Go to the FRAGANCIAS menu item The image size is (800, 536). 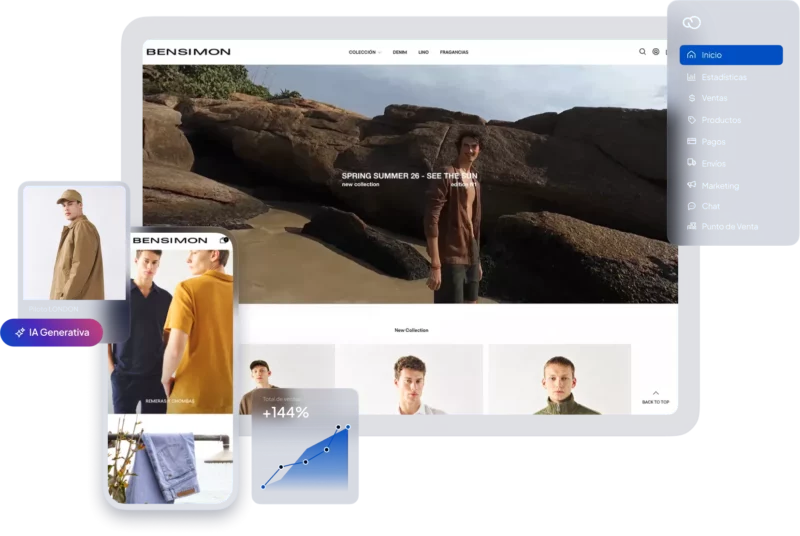click(x=453, y=52)
